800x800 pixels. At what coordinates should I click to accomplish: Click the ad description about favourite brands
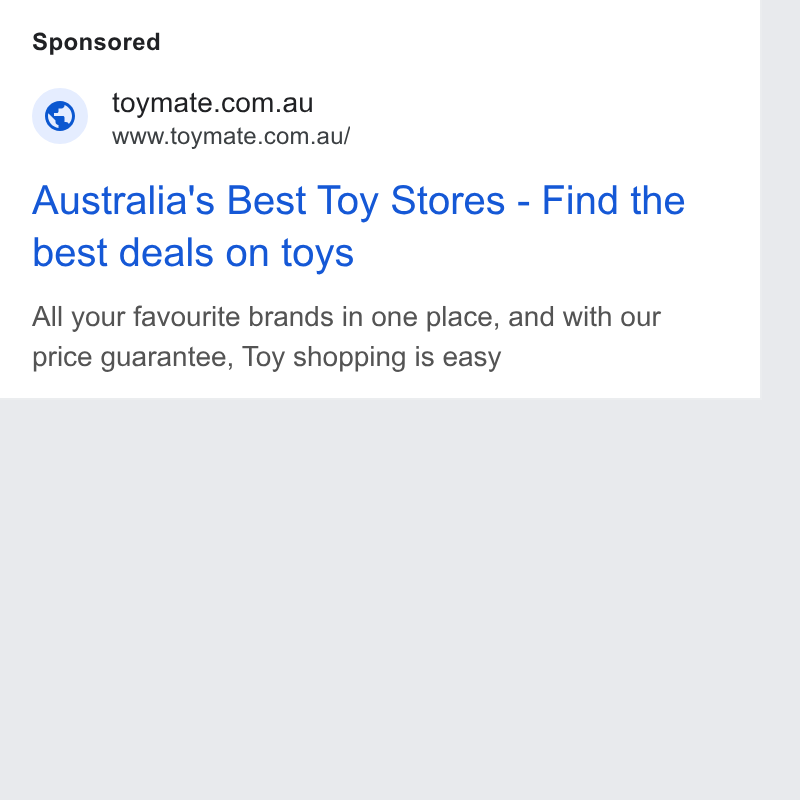point(346,337)
